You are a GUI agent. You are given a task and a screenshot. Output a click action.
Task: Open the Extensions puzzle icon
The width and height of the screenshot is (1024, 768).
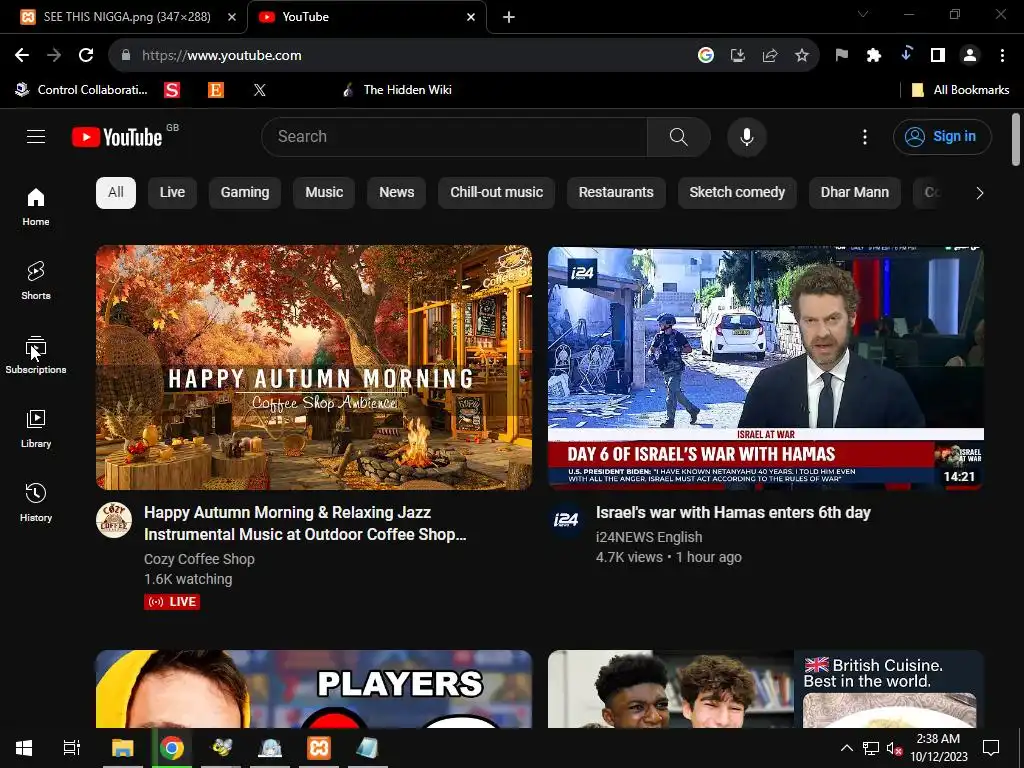point(874,56)
